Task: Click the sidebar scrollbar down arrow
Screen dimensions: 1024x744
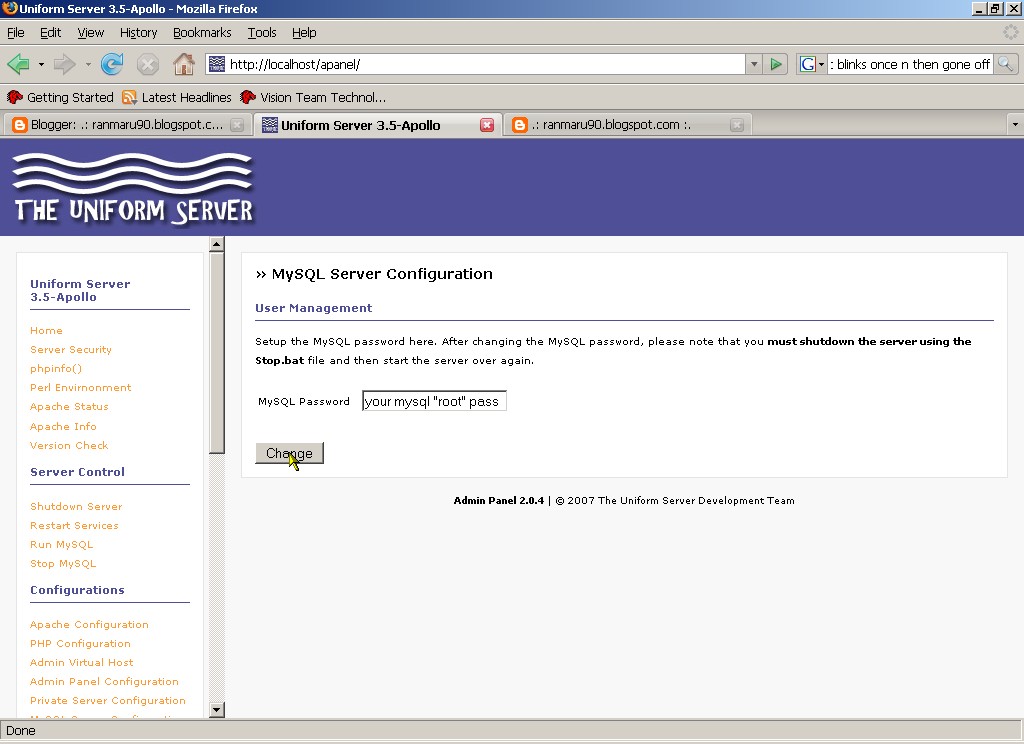Action: coord(217,709)
